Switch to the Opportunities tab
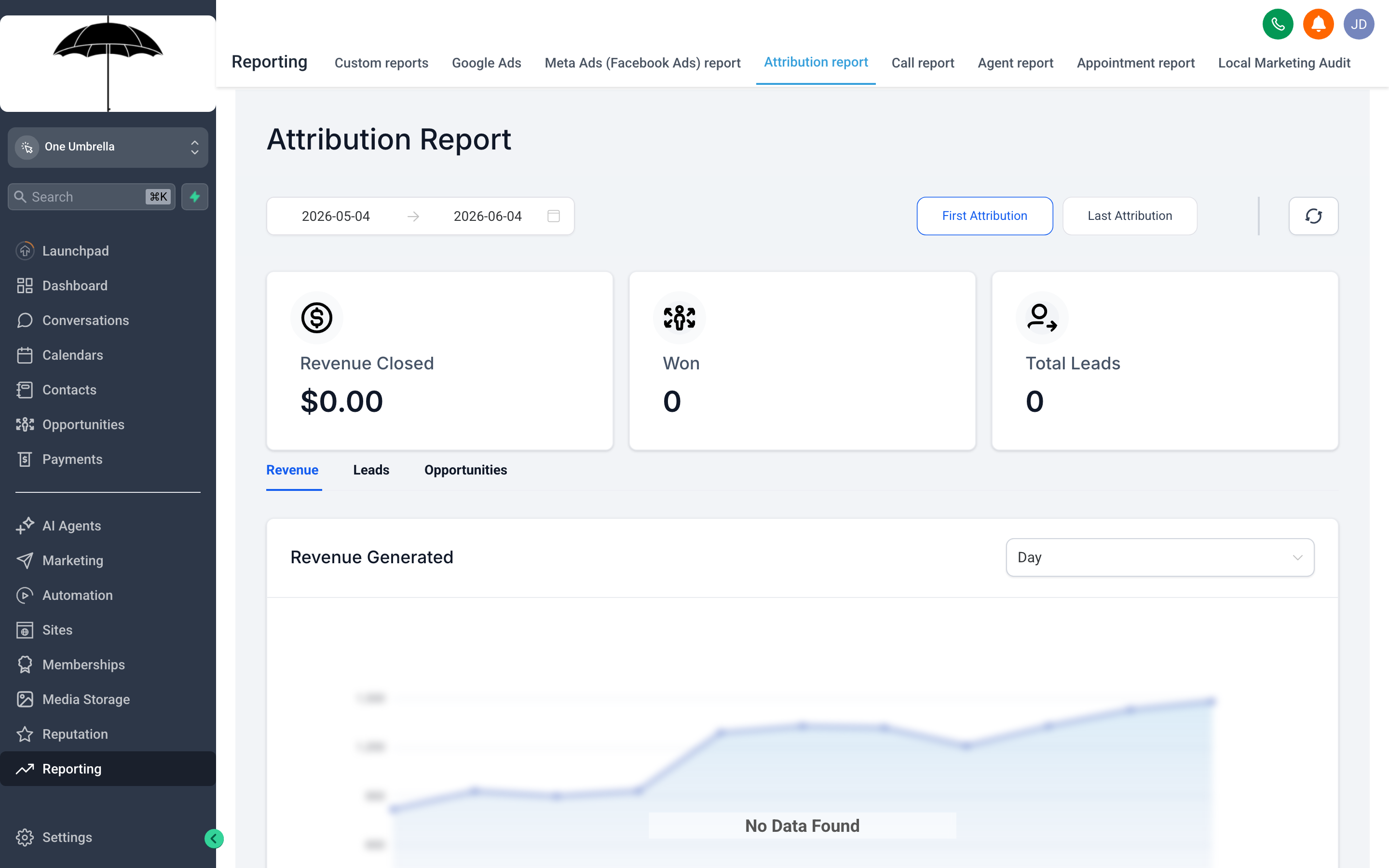Screen dimensions: 1389x868 point(465,470)
